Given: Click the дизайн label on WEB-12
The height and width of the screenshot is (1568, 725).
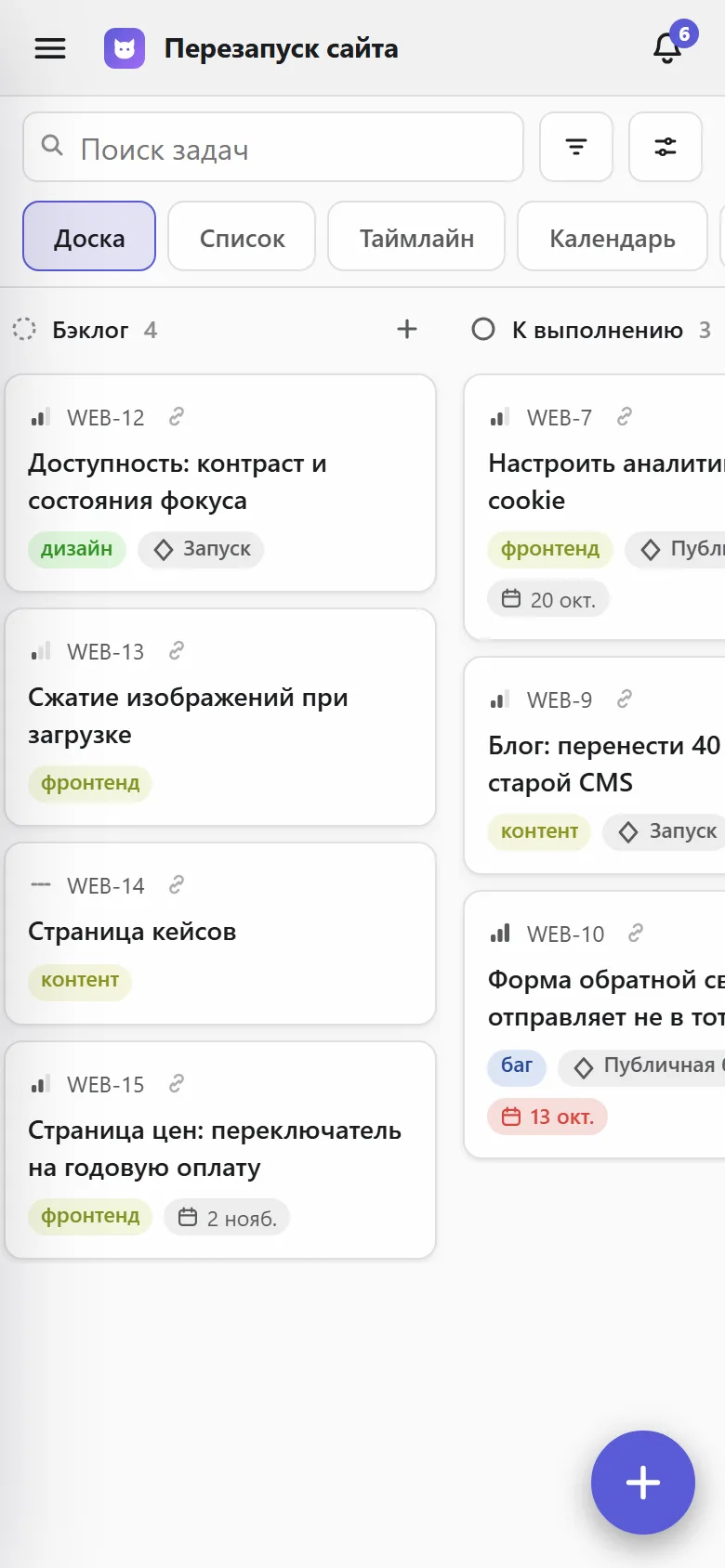Looking at the screenshot, I should click(77, 549).
